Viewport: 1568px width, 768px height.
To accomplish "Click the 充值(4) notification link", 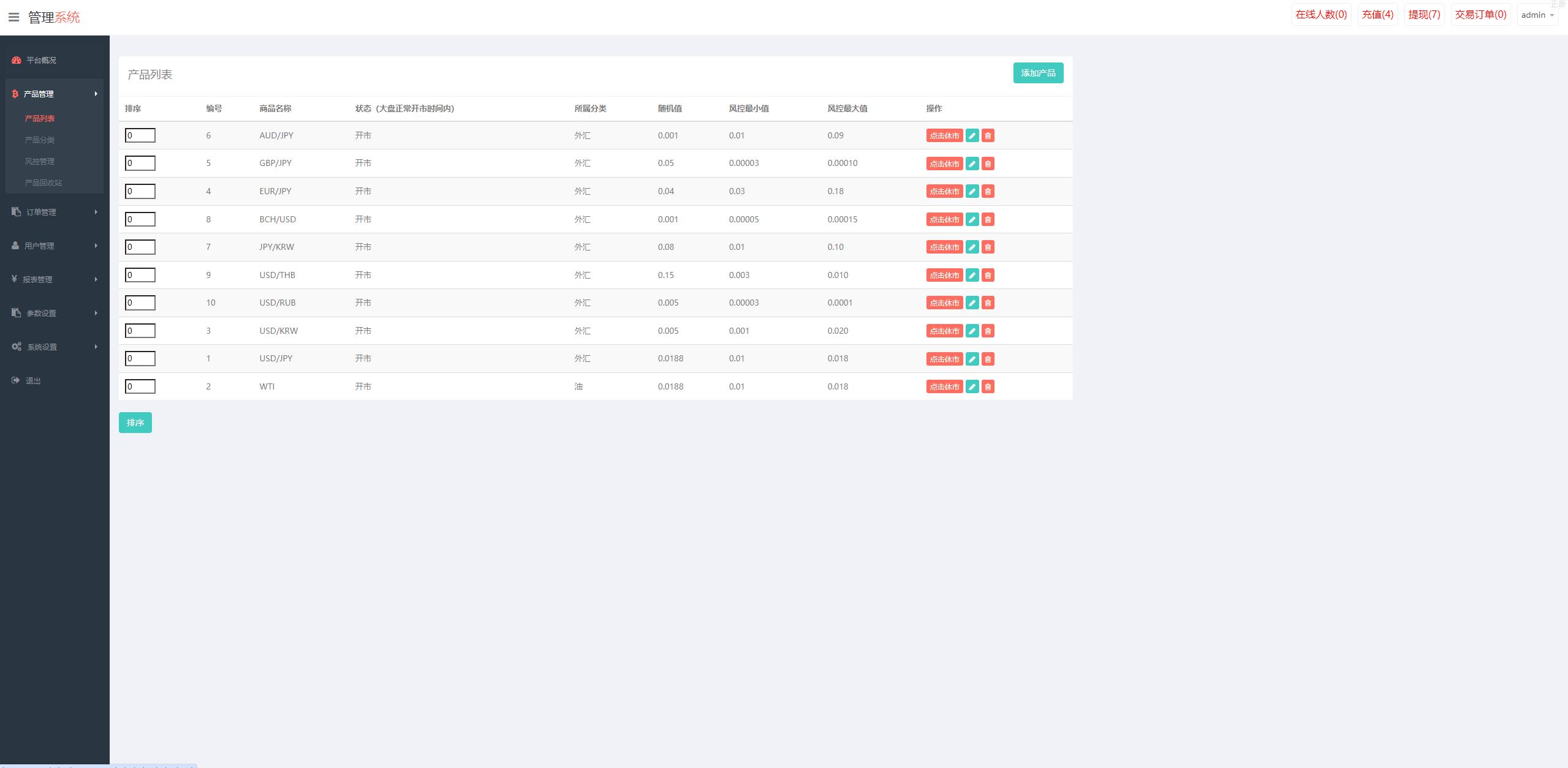I will pos(1377,15).
